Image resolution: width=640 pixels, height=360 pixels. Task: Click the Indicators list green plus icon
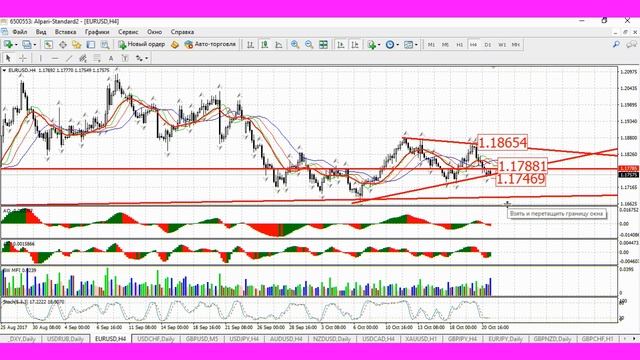(x=371, y=44)
